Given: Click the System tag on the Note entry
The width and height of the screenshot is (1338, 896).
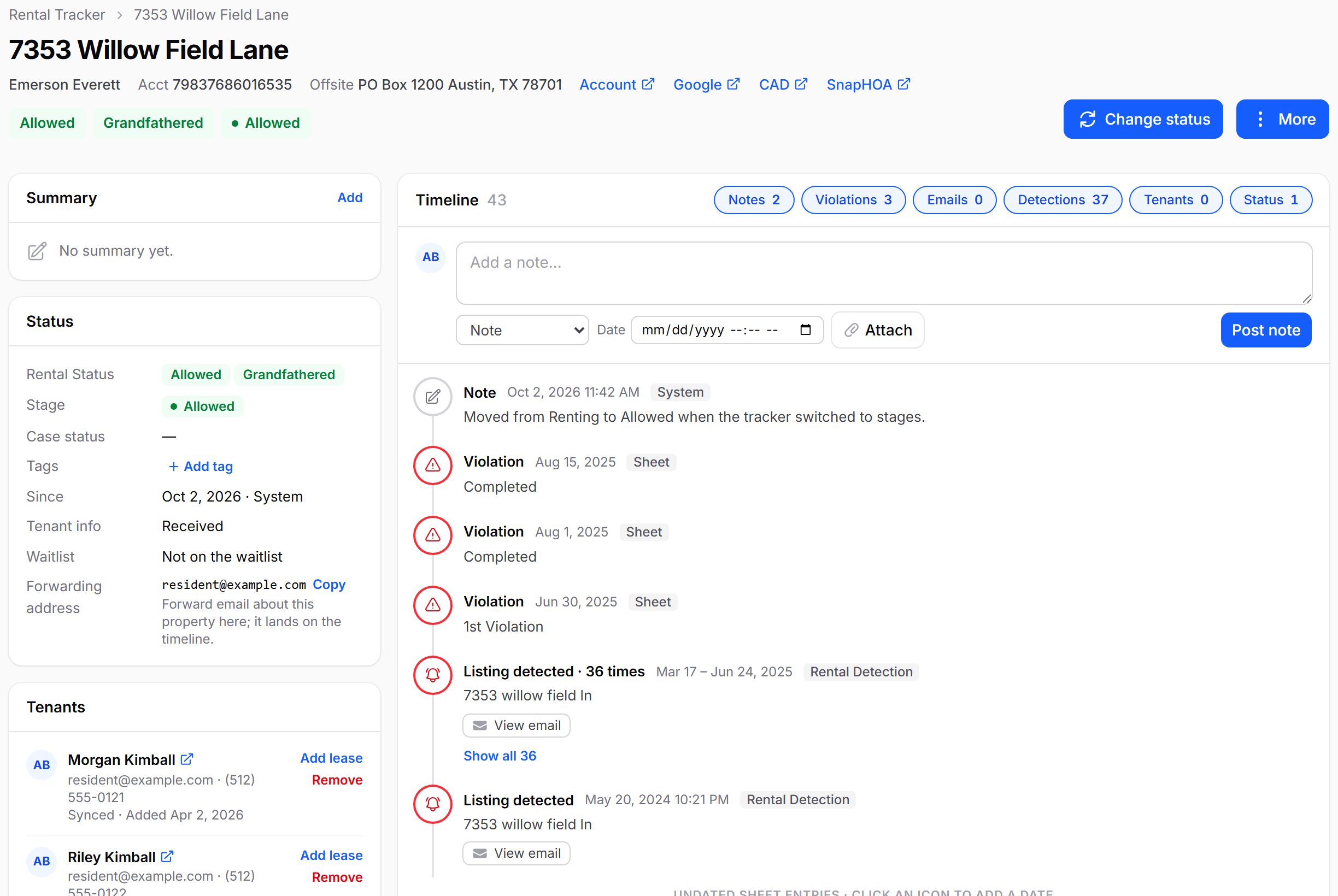Looking at the screenshot, I should [x=680, y=392].
